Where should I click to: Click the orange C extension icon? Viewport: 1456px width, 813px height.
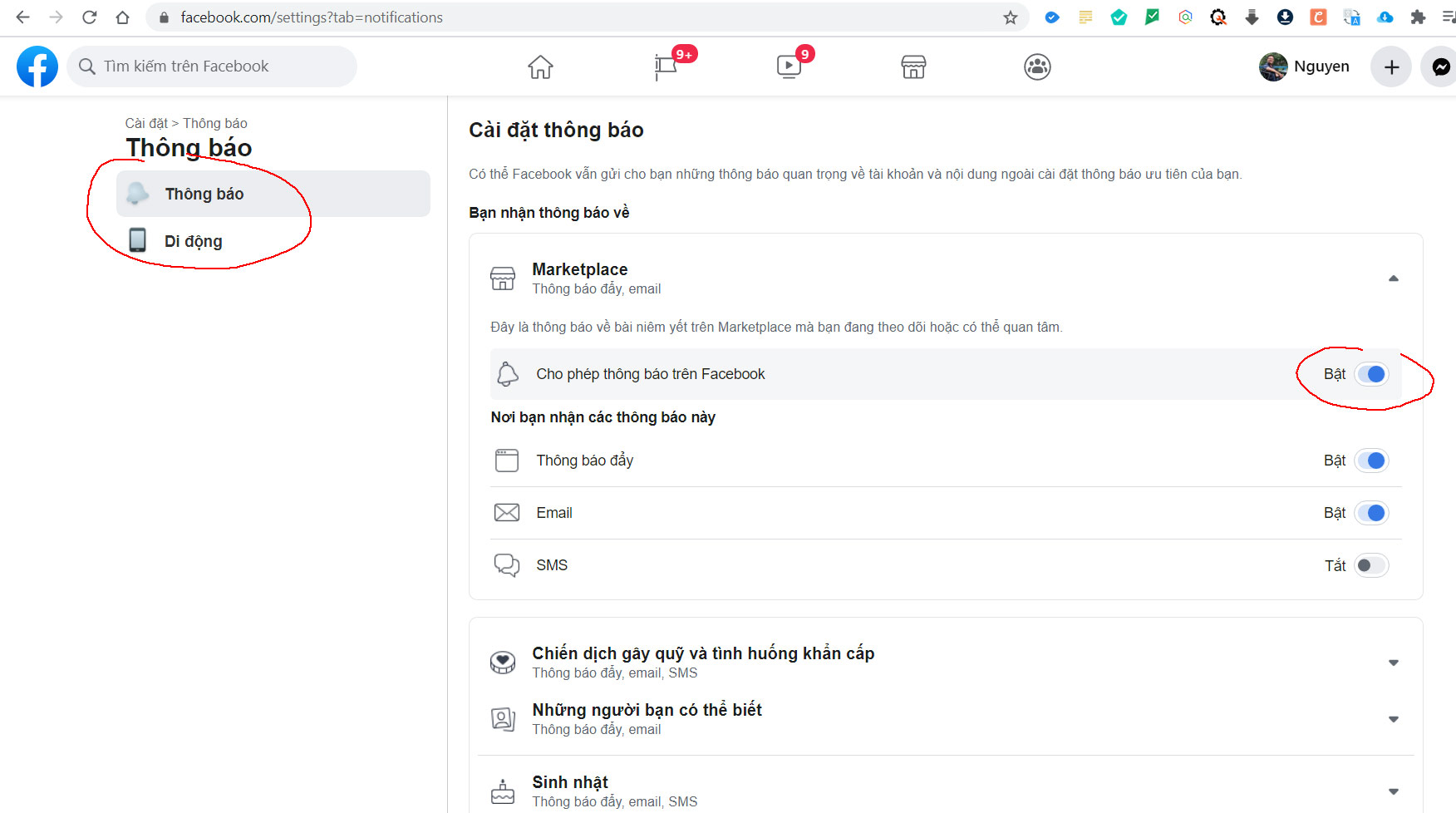point(1318,17)
